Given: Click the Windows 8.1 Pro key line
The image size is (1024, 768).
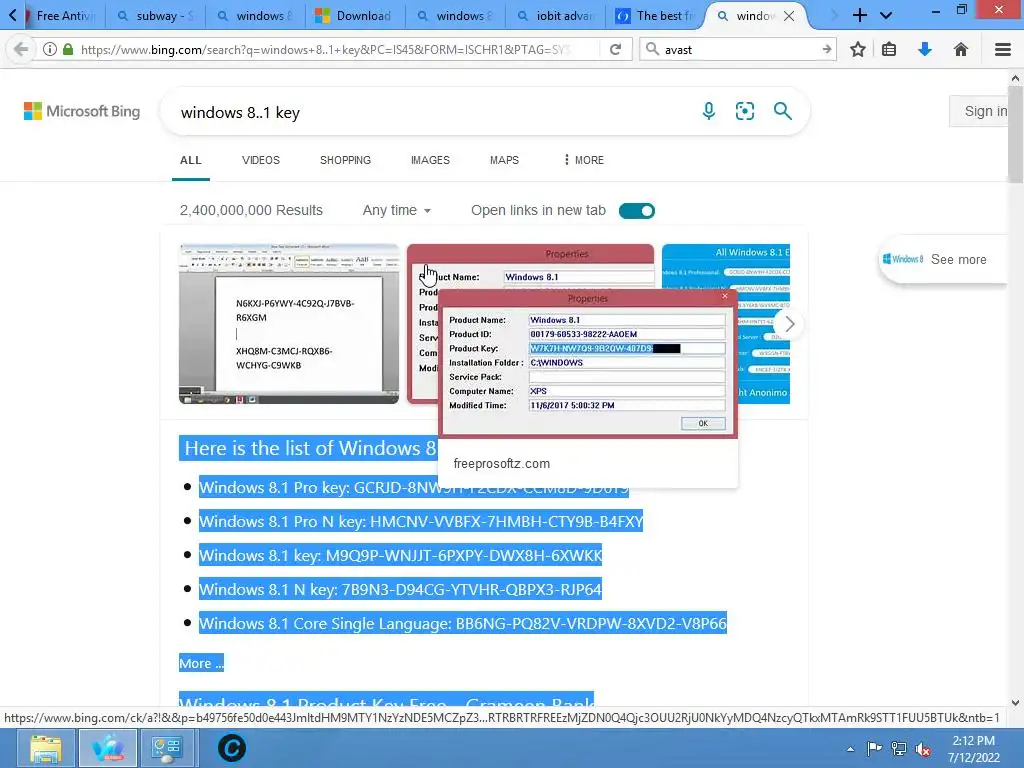Looking at the screenshot, I should click(413, 487).
